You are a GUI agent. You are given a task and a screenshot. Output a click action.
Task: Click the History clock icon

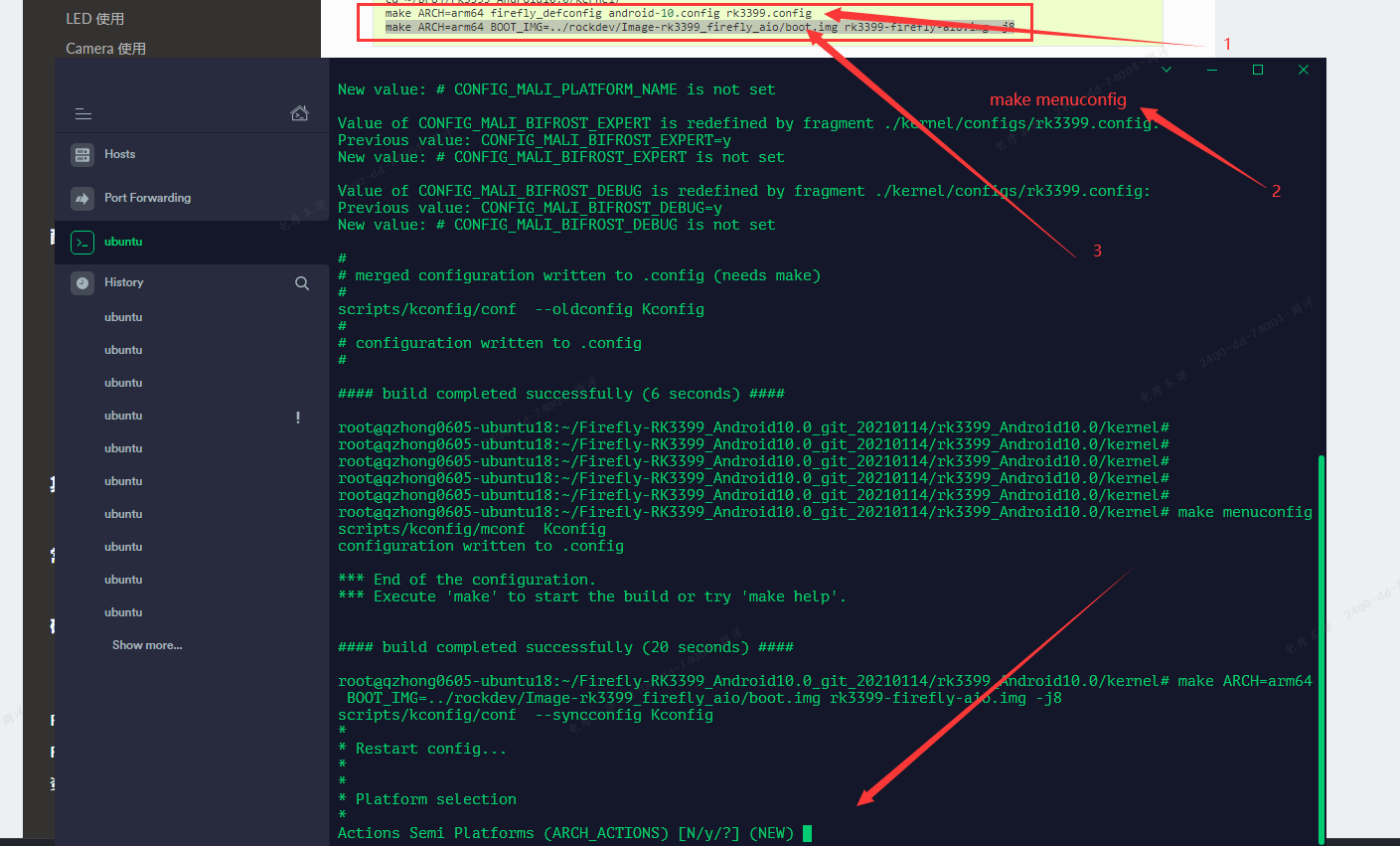tap(82, 283)
